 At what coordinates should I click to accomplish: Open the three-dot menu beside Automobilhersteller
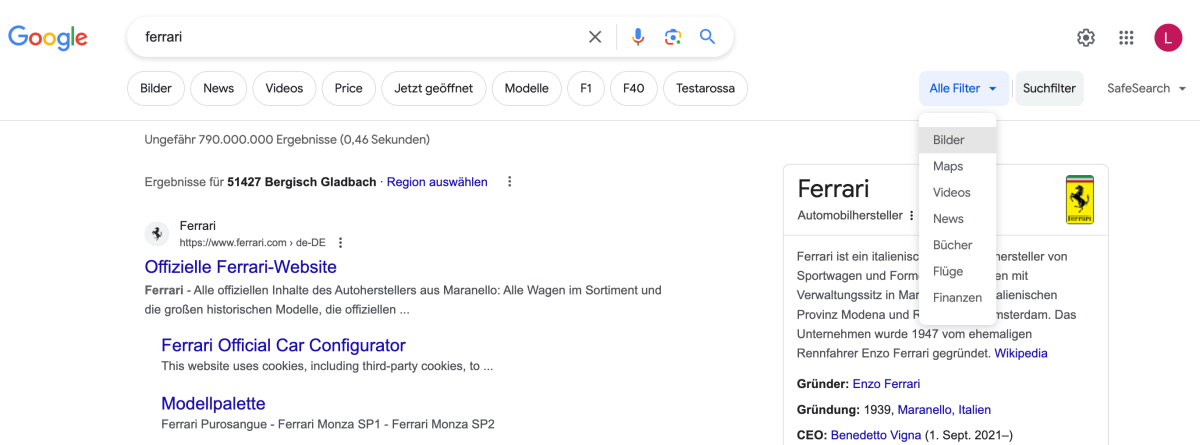click(x=911, y=216)
